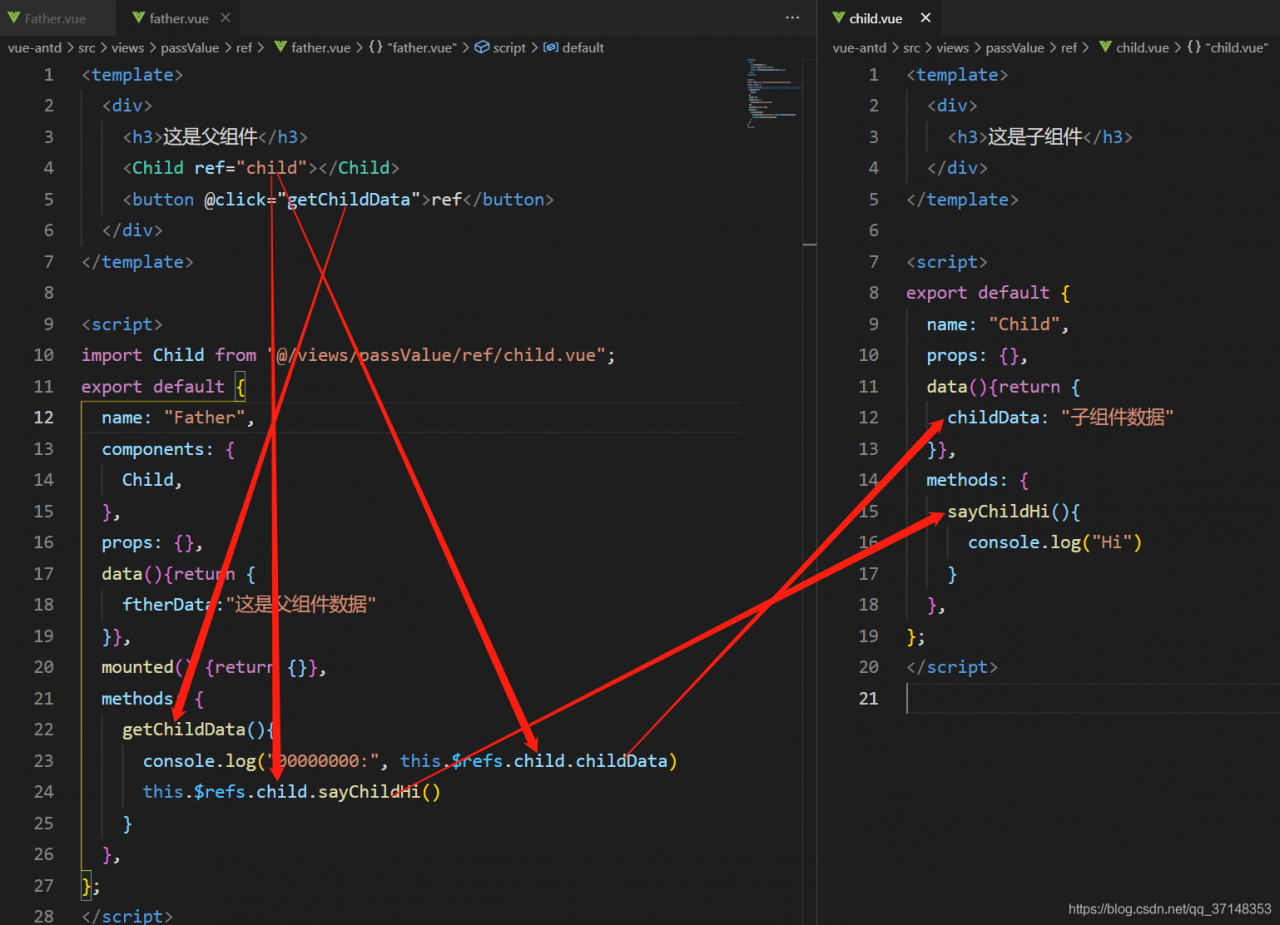The height and width of the screenshot is (925, 1280).
Task: Click the mounted() hook name
Action: [x=137, y=667]
